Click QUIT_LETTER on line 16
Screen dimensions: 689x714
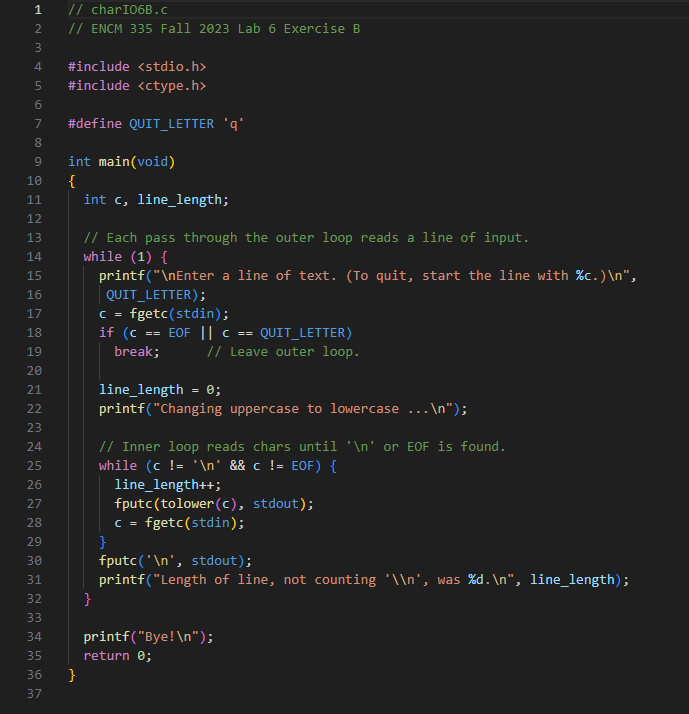pos(148,295)
